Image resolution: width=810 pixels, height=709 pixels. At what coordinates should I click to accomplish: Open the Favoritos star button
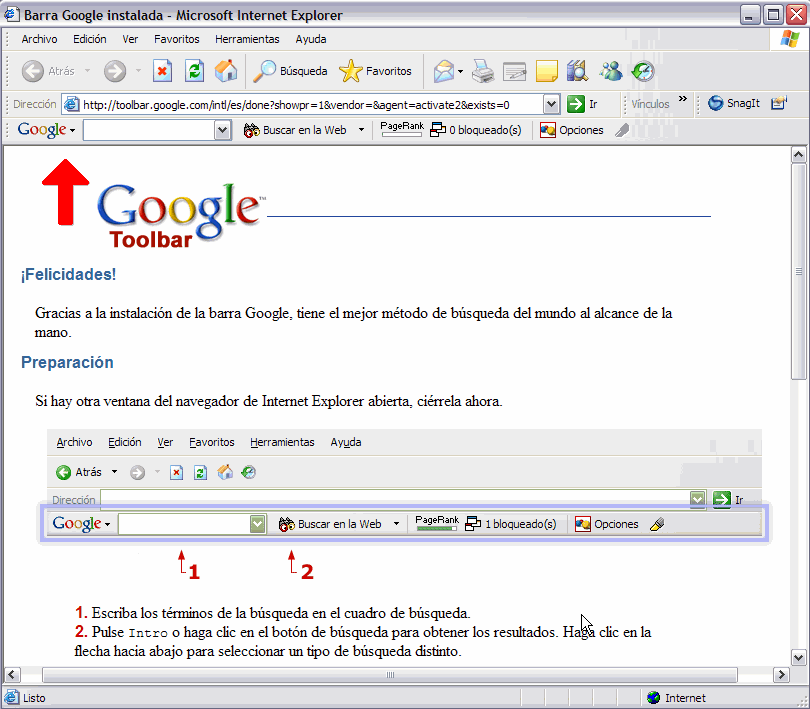point(376,71)
